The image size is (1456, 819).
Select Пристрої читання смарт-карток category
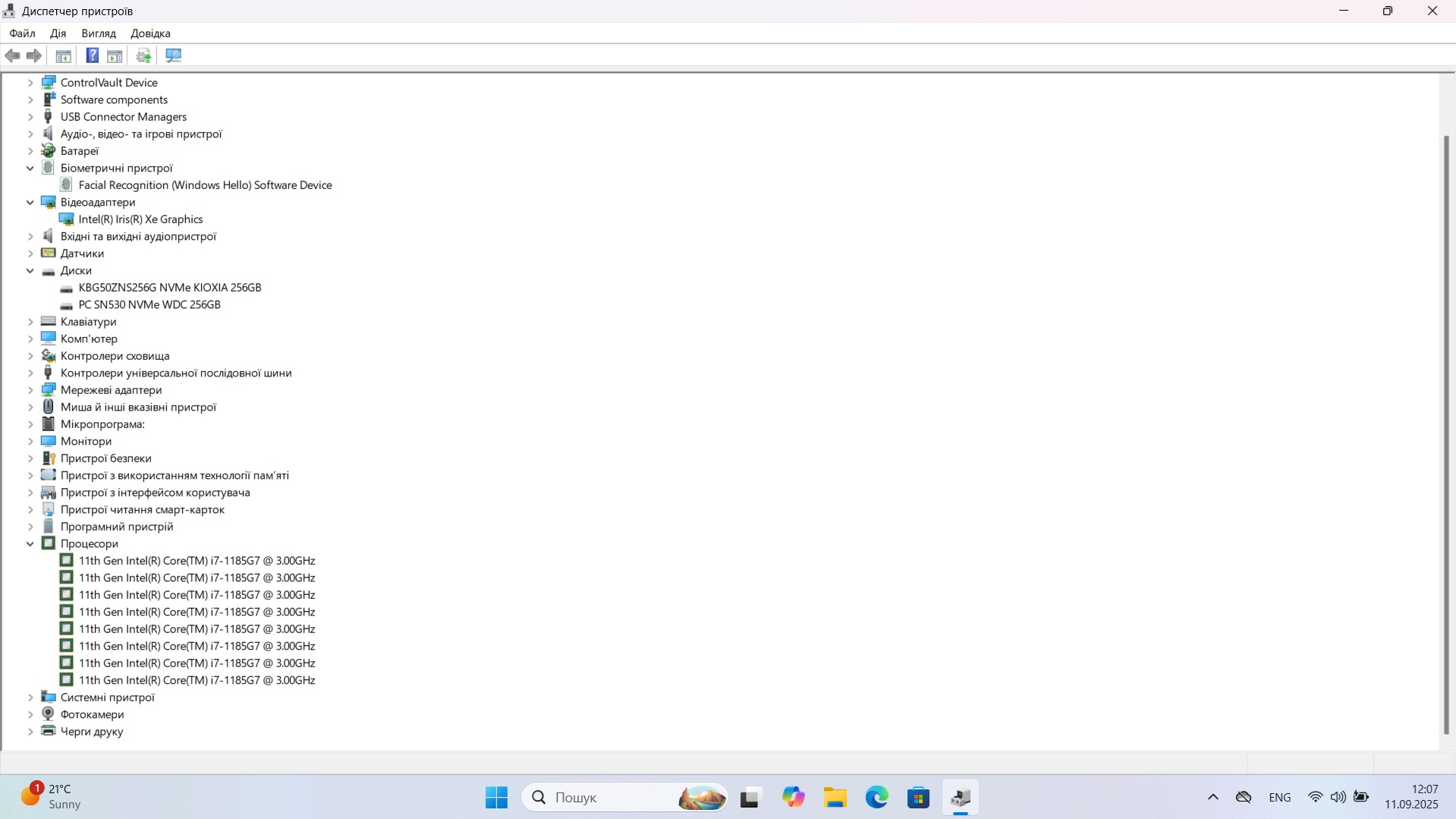[x=143, y=510]
